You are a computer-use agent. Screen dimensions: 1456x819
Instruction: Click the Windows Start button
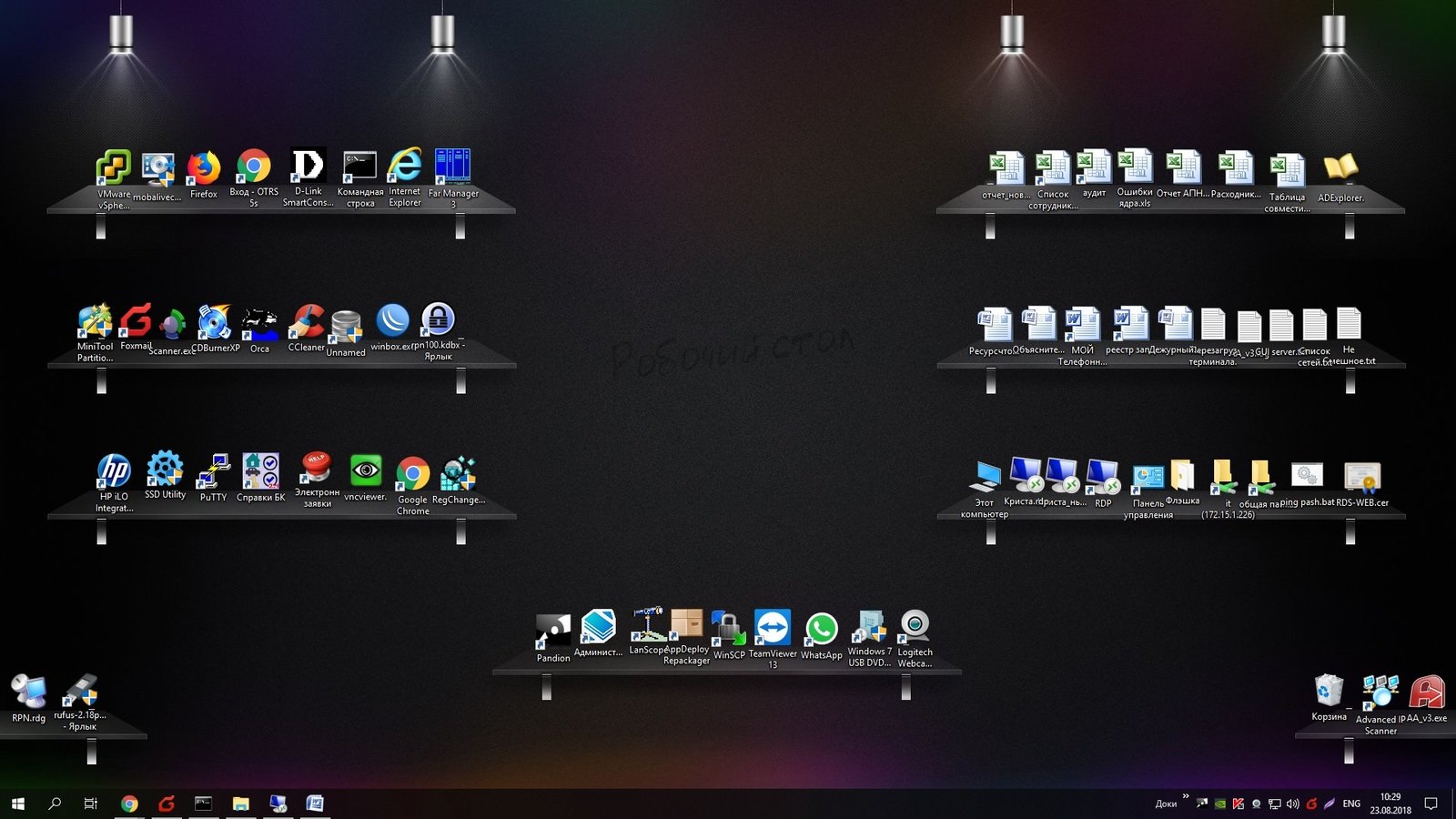point(17,804)
